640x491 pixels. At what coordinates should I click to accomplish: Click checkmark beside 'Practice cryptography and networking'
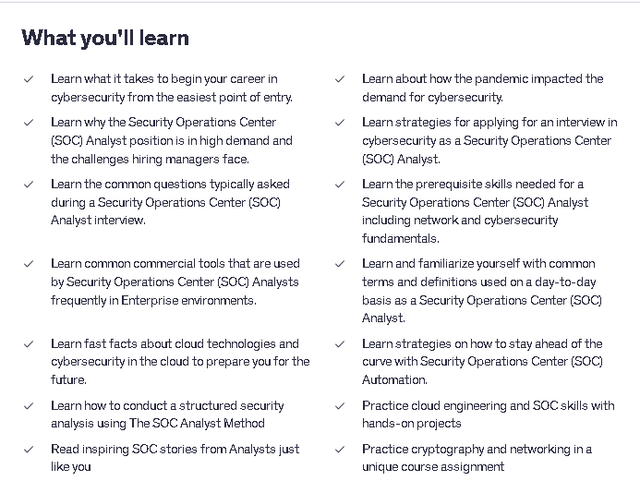(x=340, y=449)
